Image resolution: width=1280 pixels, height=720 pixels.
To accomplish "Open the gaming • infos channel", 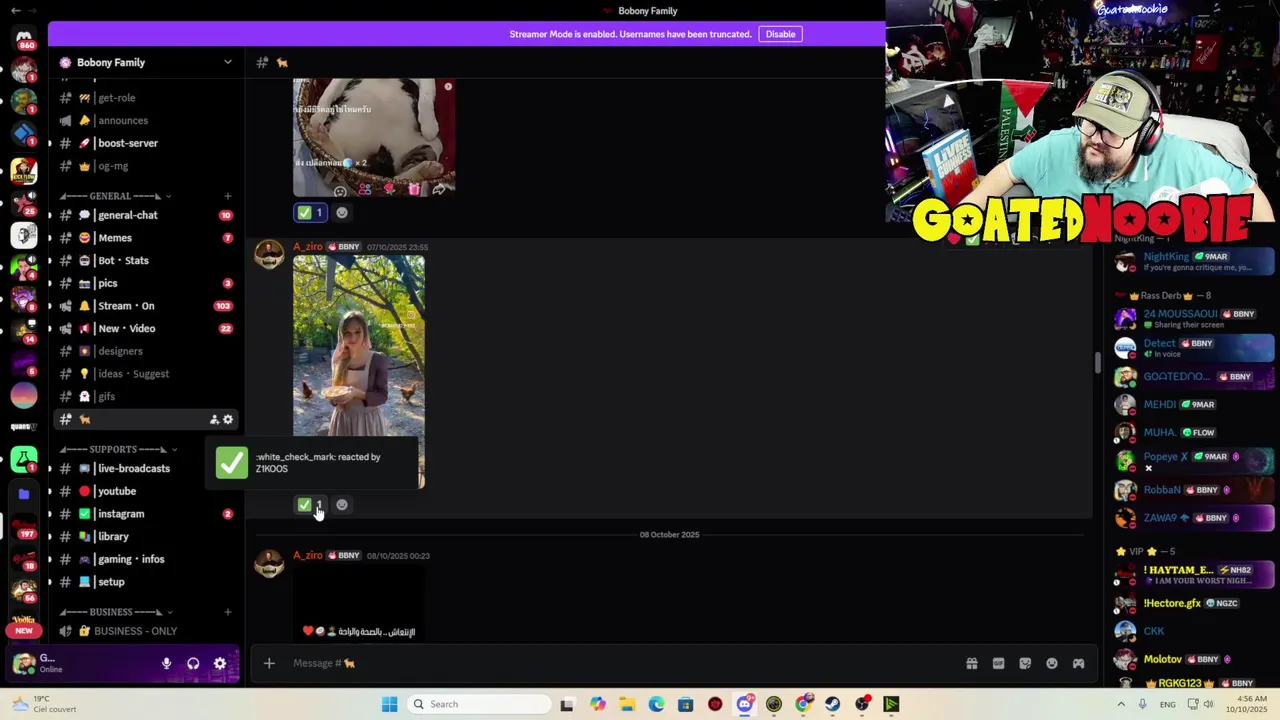I will (x=146, y=559).
